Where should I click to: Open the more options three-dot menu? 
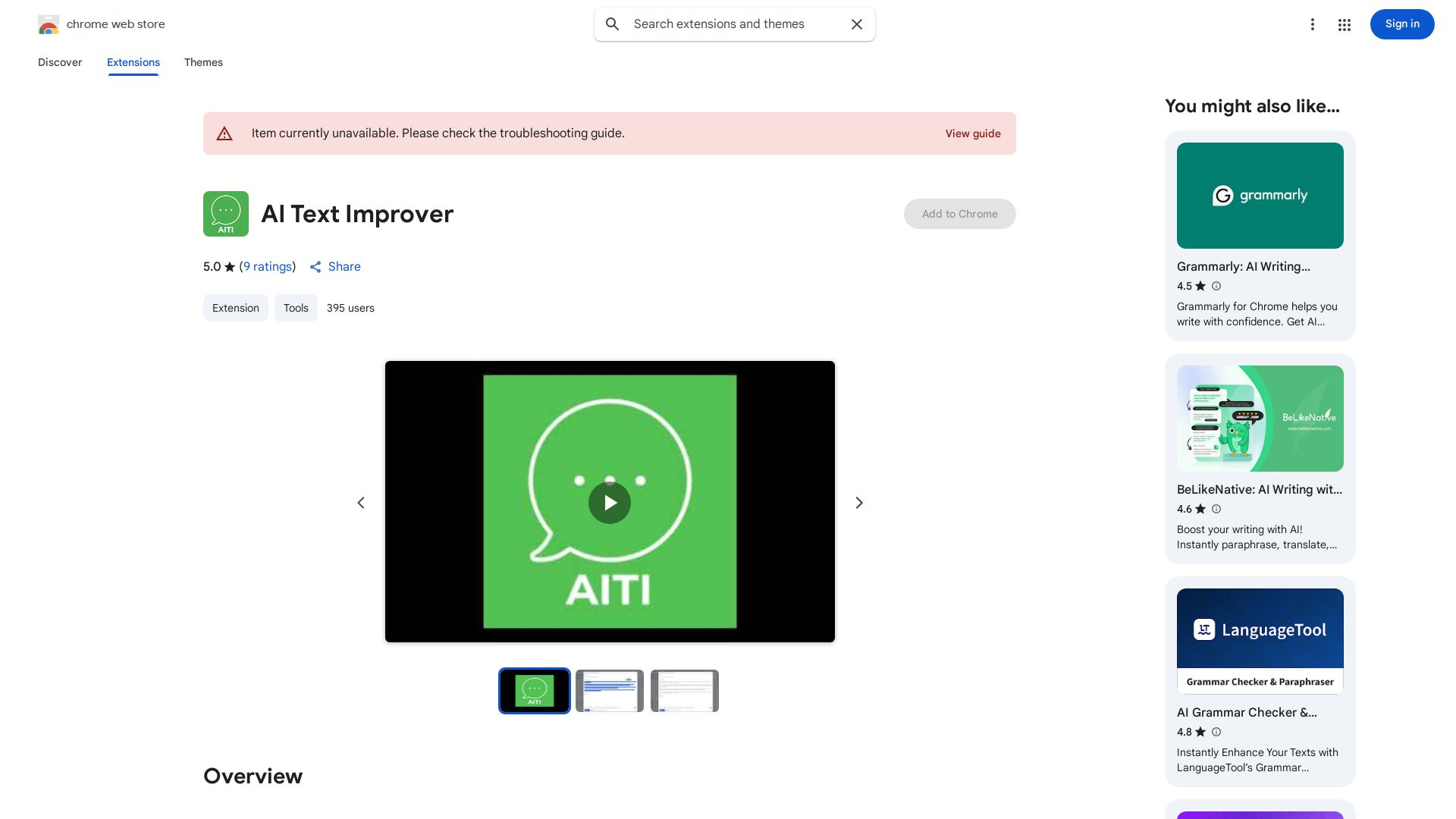pyautogui.click(x=1313, y=24)
